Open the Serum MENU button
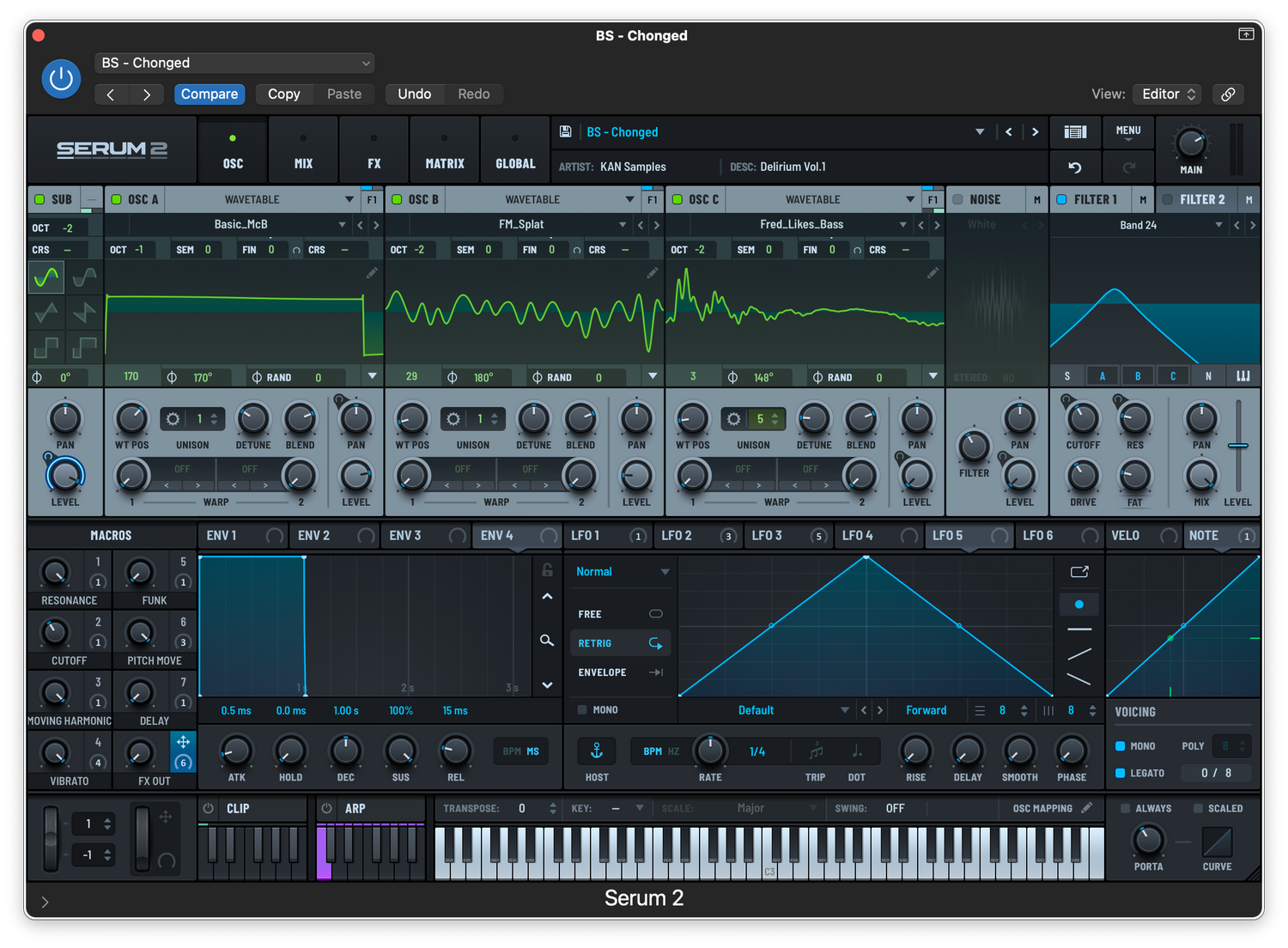This screenshot has height=948, width=1288. point(1128,131)
